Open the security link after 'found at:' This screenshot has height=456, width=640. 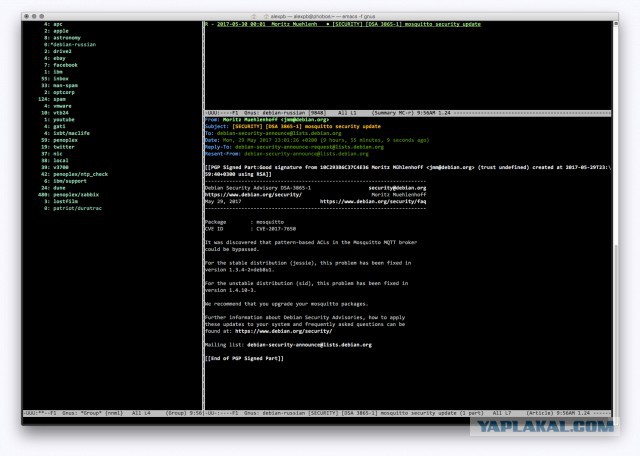(283, 331)
